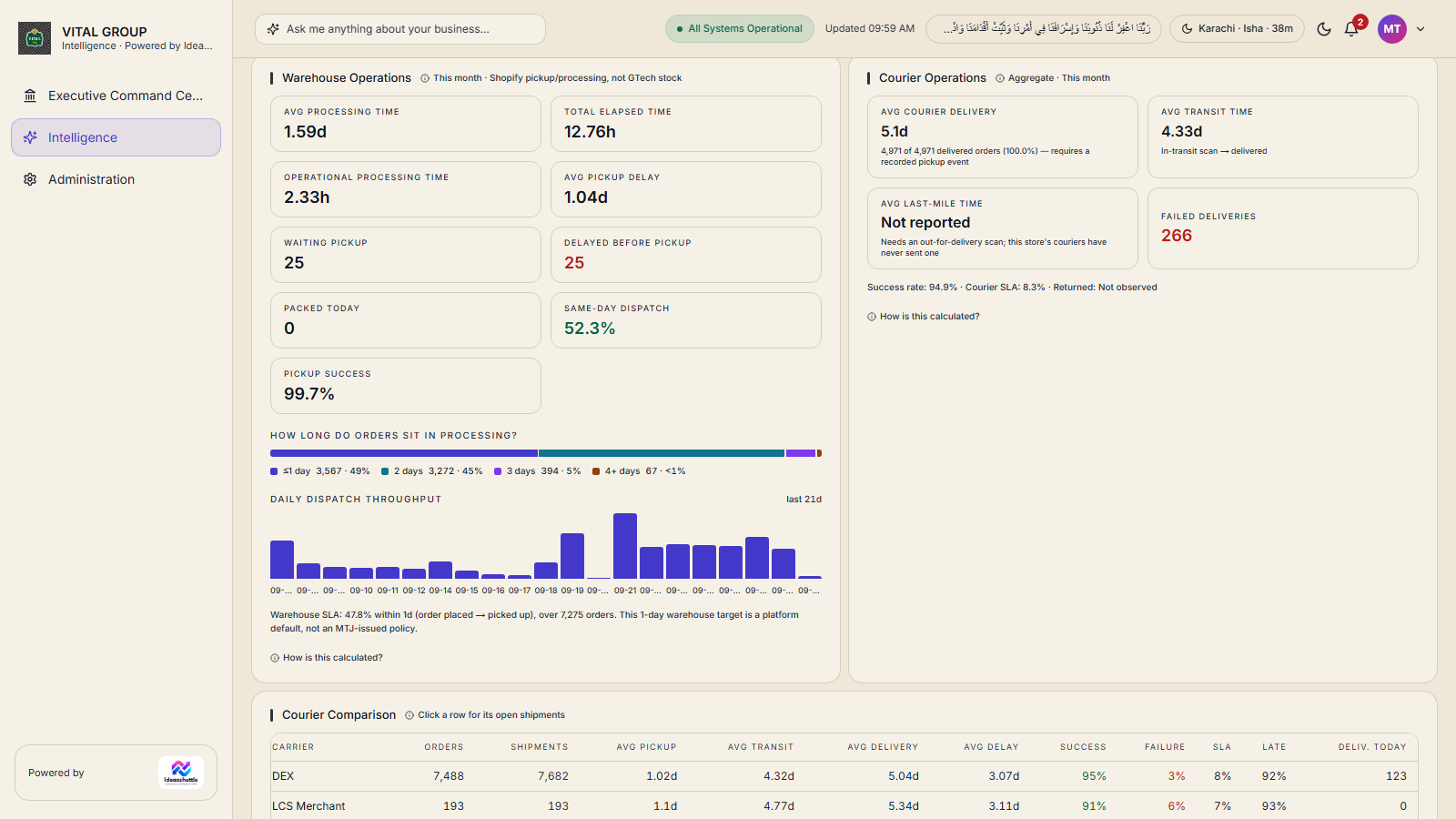Screen dimensions: 1456x819
Task: Click the AVG TRANSIT column header
Action: tap(761, 747)
